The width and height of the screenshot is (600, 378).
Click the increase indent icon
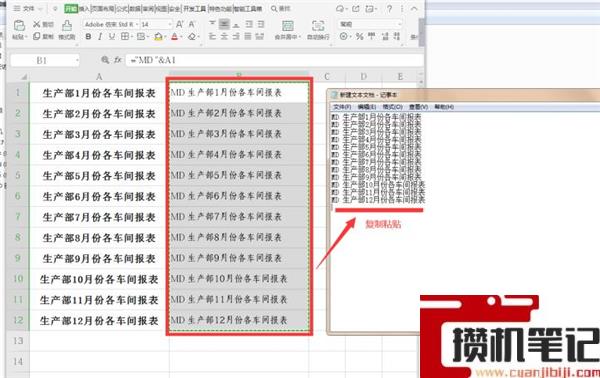(261, 24)
